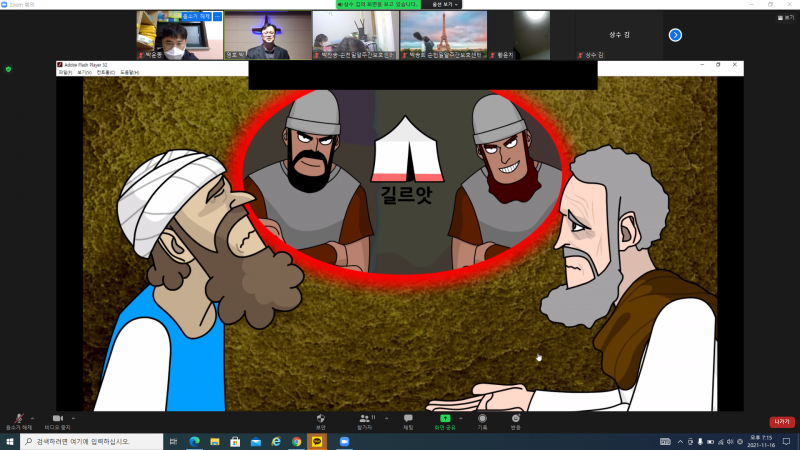The height and width of the screenshot is (450, 800).
Task: Open the touch keyboard icon in the tray
Action: point(665,442)
